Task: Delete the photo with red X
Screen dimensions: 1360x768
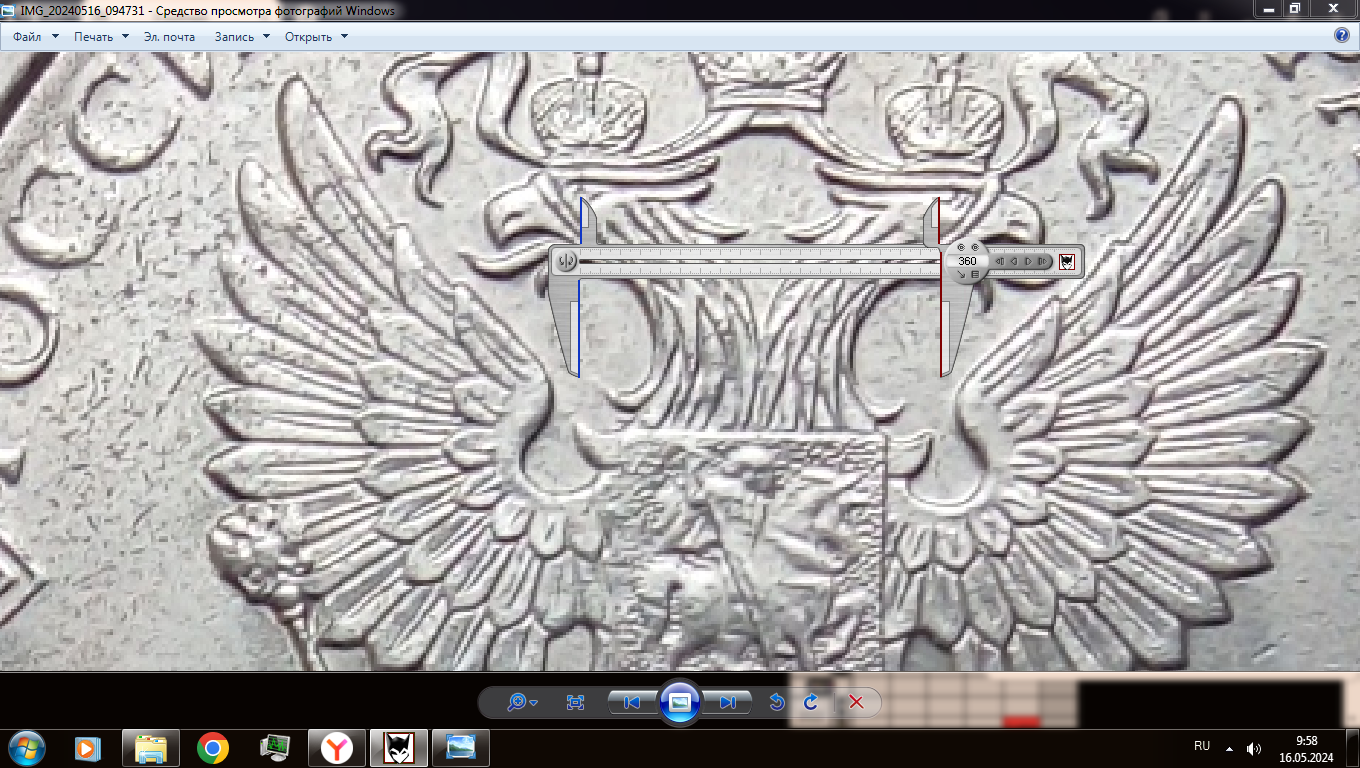Action: click(x=856, y=702)
